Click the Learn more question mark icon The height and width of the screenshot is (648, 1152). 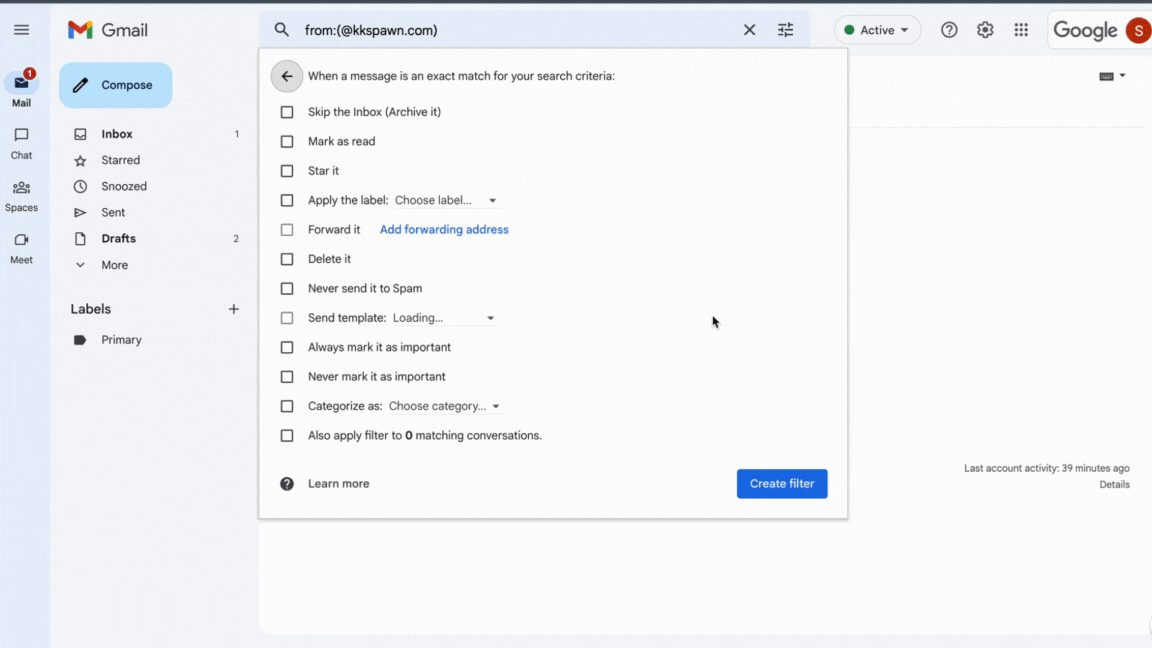tap(287, 483)
